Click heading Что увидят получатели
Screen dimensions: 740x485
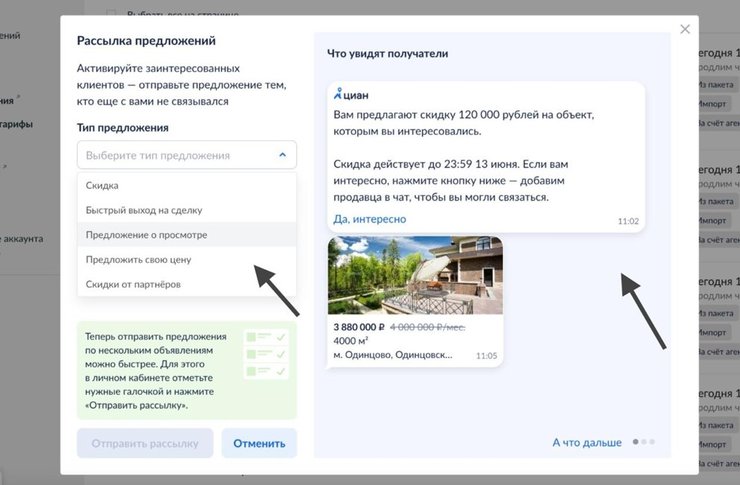point(387,53)
